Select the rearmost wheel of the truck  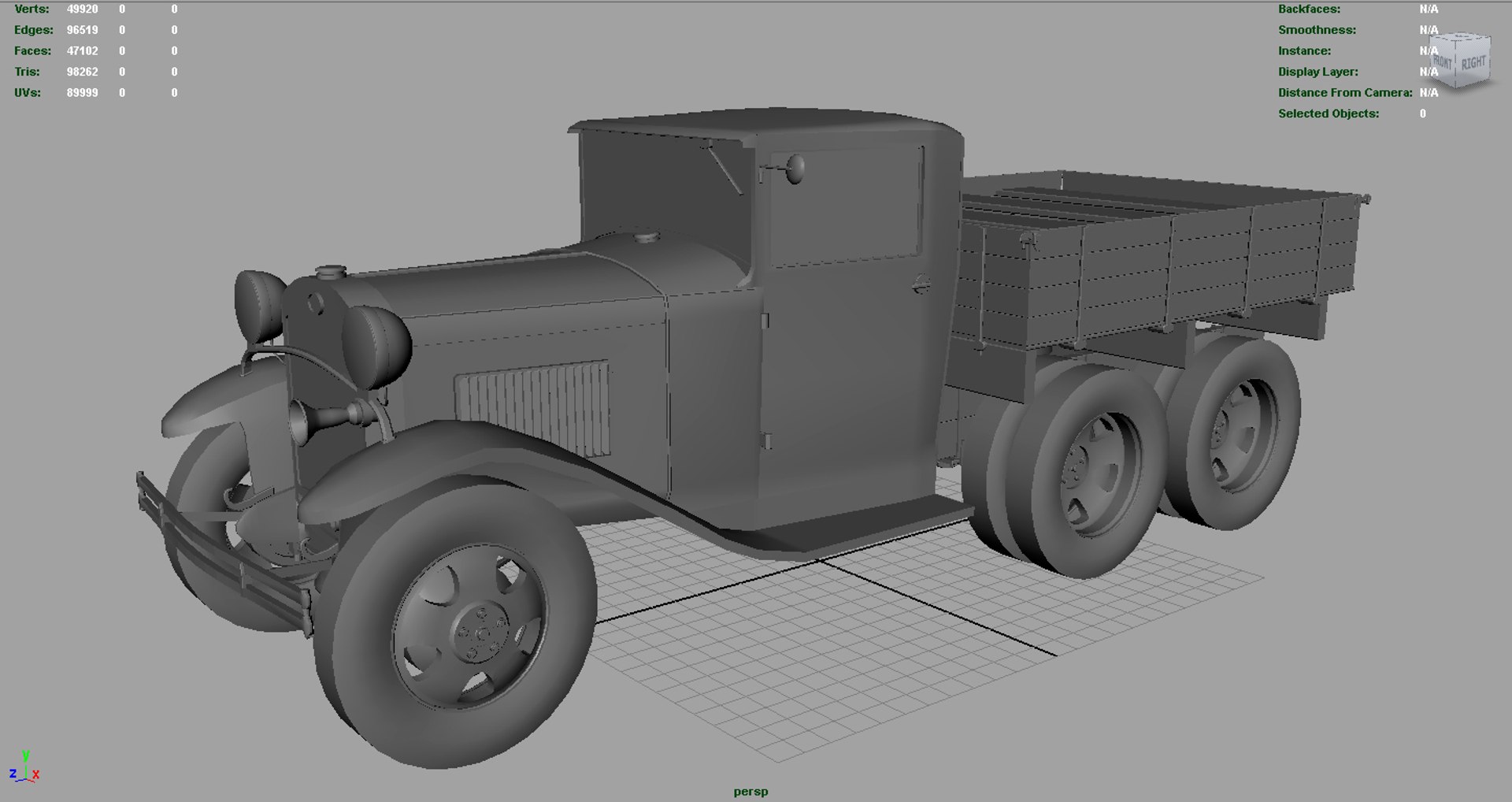coord(1234,432)
